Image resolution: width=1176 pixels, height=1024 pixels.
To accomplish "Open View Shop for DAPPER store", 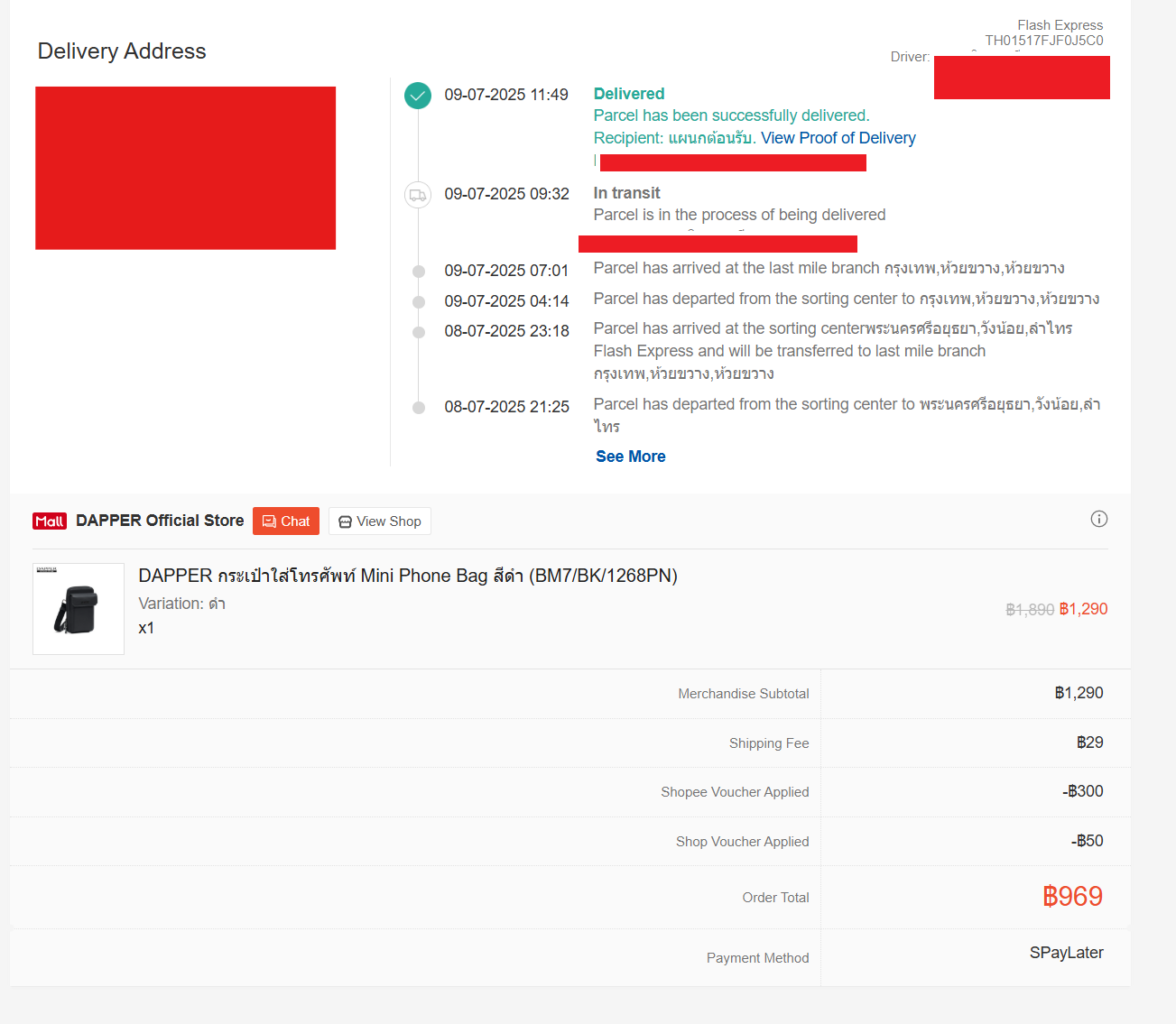I will [380, 521].
